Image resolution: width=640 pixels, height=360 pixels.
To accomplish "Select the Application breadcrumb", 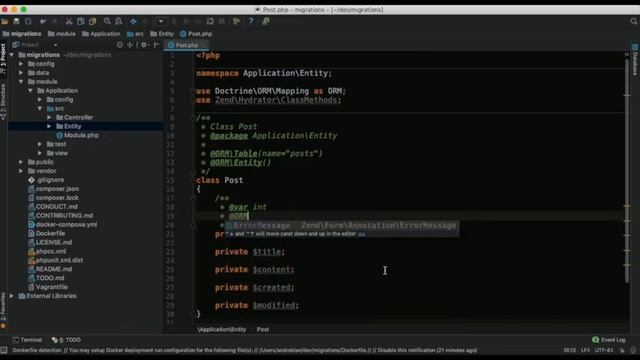I will 101,34.
